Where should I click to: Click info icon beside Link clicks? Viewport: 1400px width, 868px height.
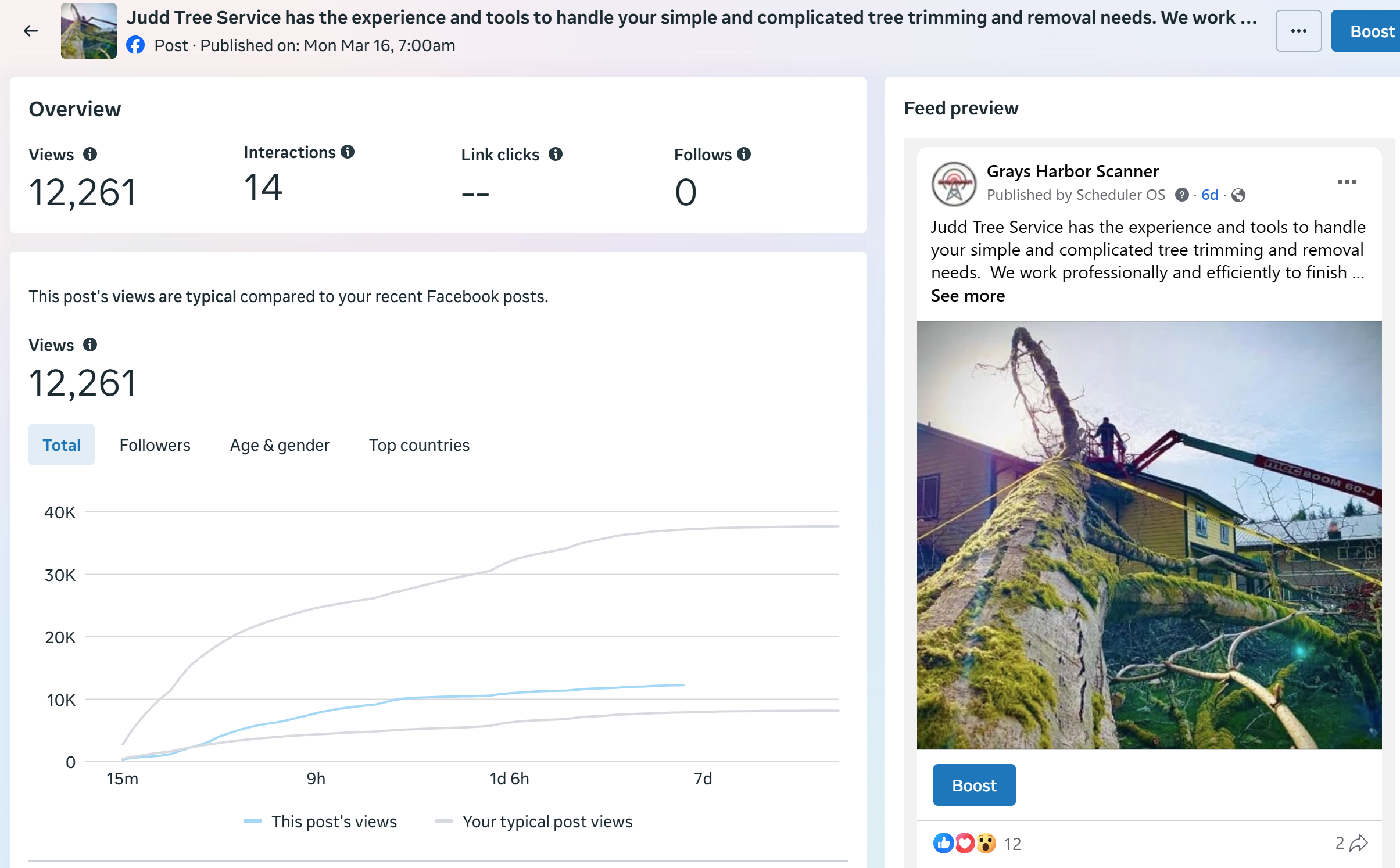pos(556,154)
